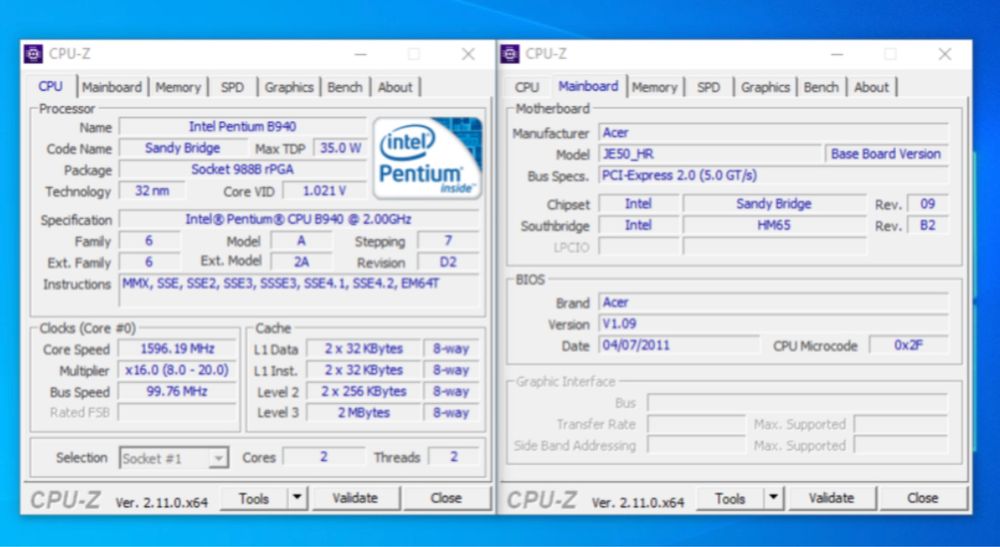The image size is (1000, 547).
Task: Click the technology value '32 nm'
Action: pyautogui.click(x=152, y=191)
